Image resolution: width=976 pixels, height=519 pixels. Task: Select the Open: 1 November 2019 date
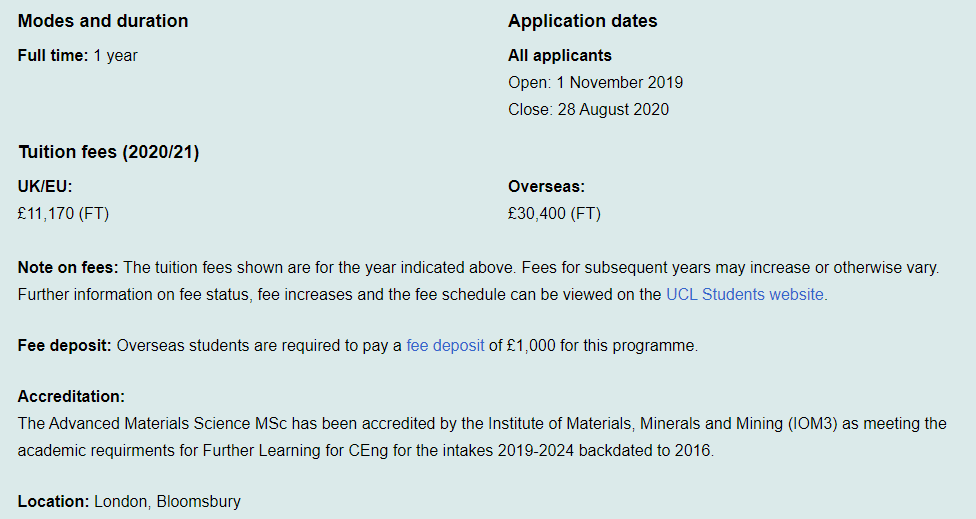coord(595,82)
